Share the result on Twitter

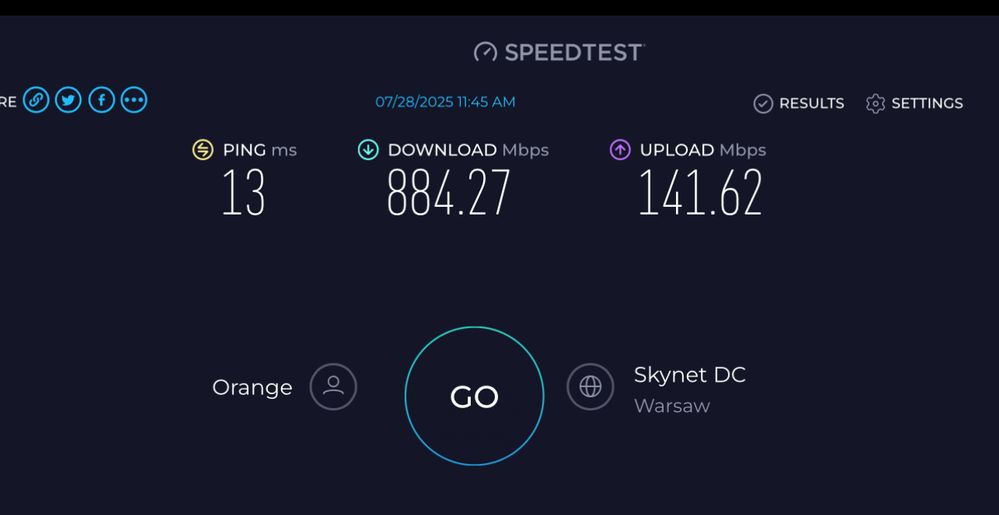click(68, 100)
